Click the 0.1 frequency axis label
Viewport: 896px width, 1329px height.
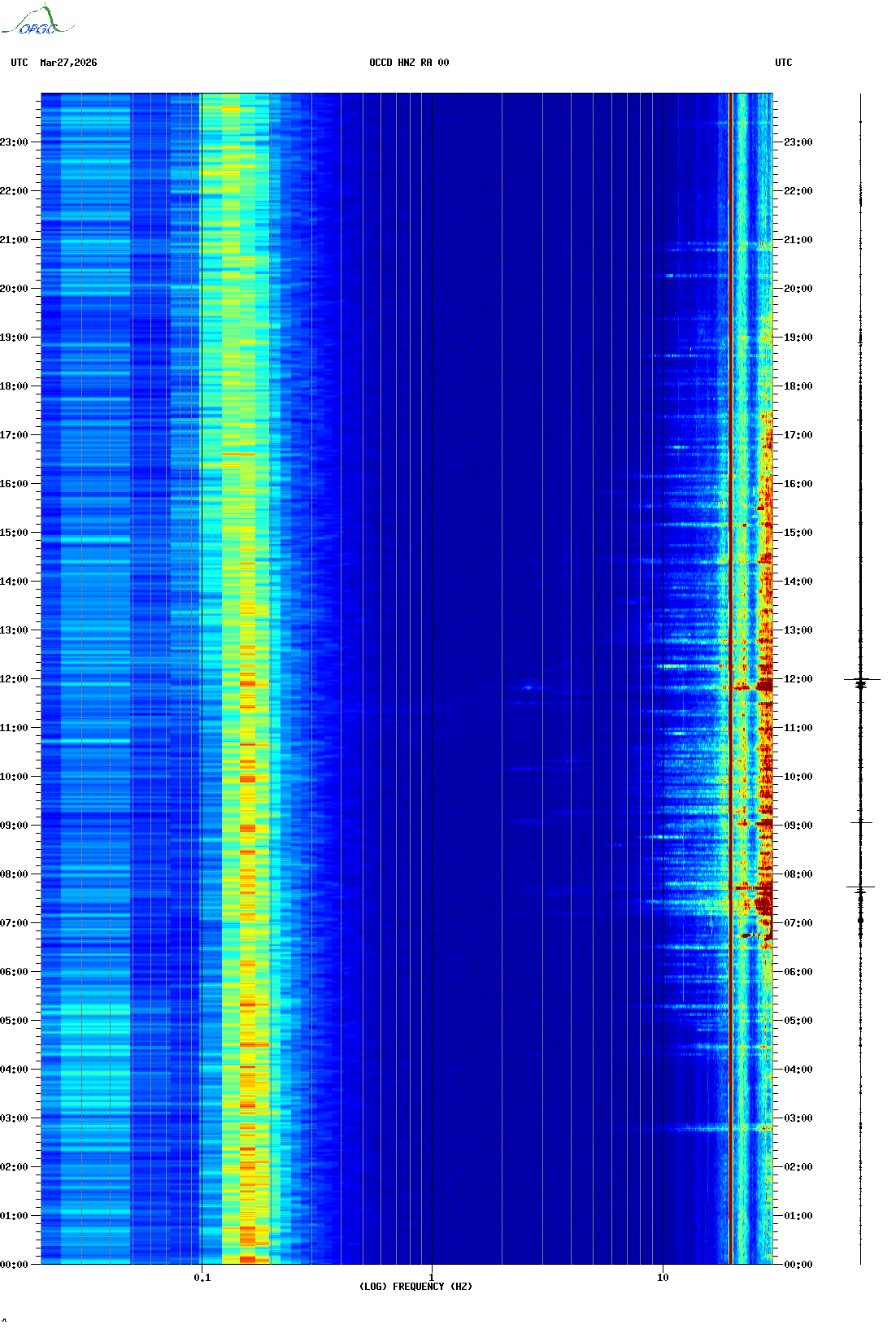coord(202,1278)
